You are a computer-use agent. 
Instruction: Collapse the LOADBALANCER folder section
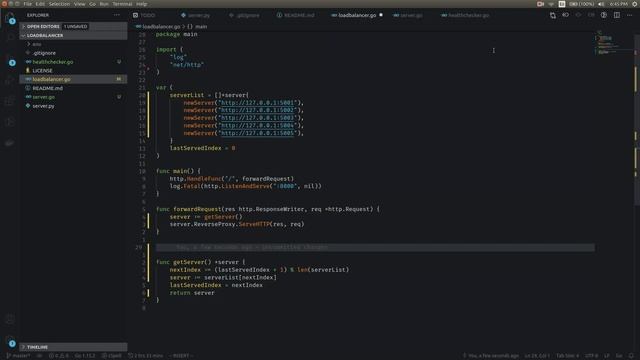tap(73, 36)
